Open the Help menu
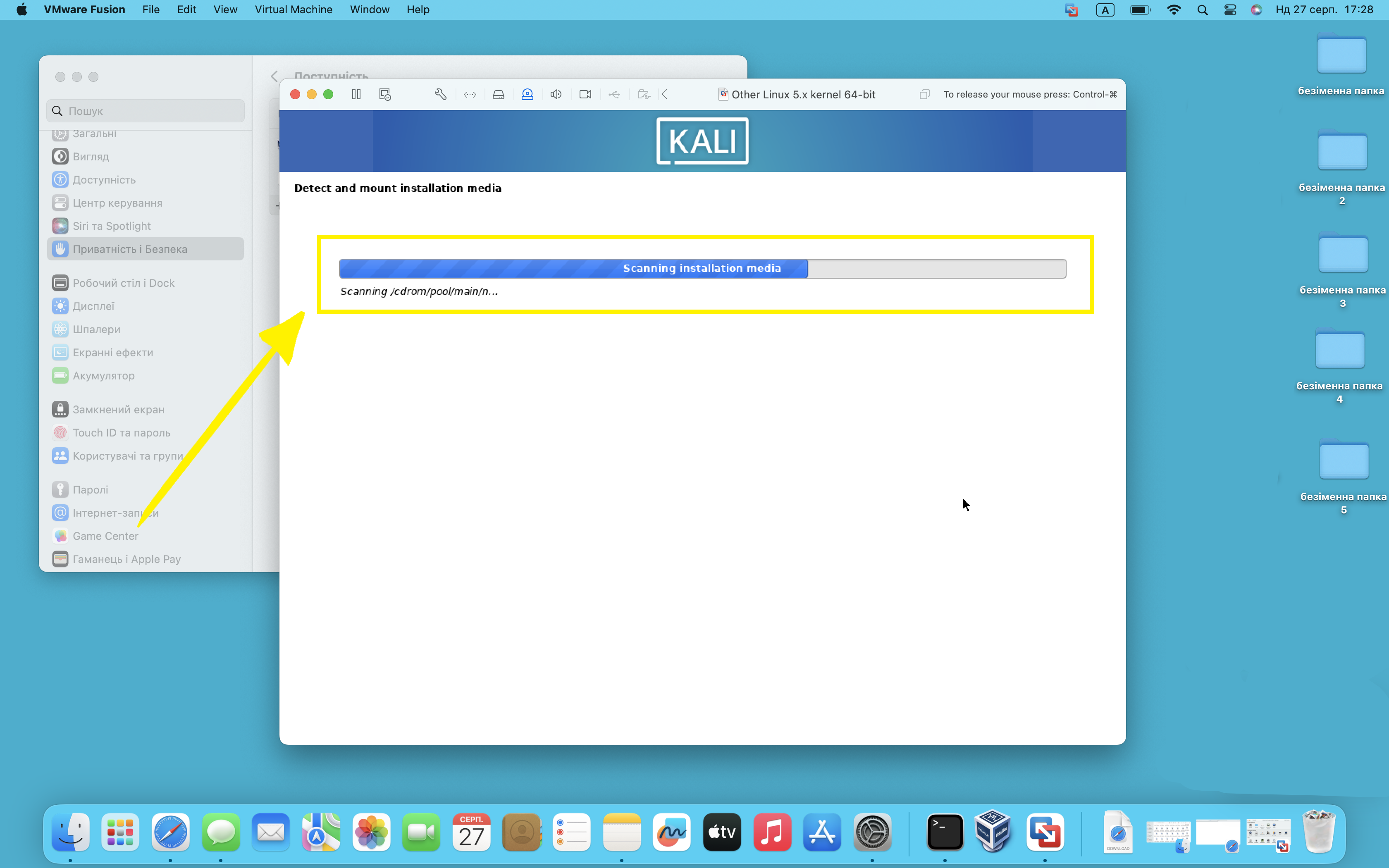Viewport: 1389px width, 868px height. (x=418, y=10)
